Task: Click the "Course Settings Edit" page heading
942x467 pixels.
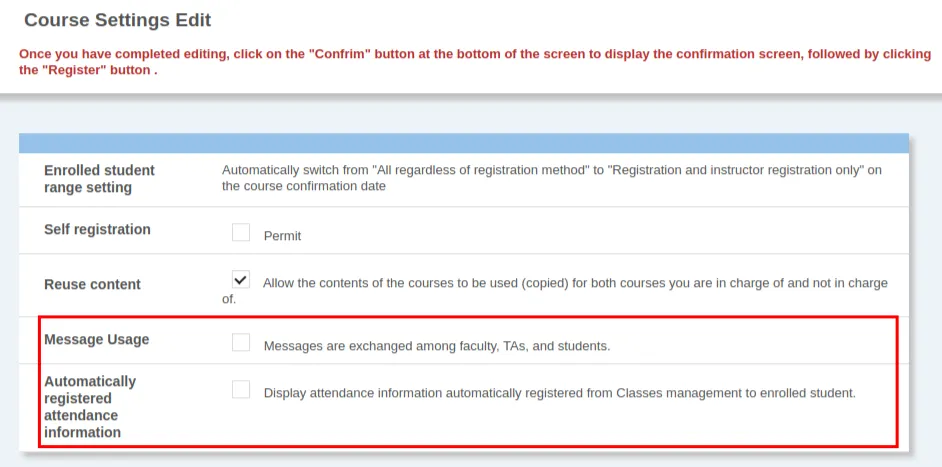Action: tap(117, 20)
